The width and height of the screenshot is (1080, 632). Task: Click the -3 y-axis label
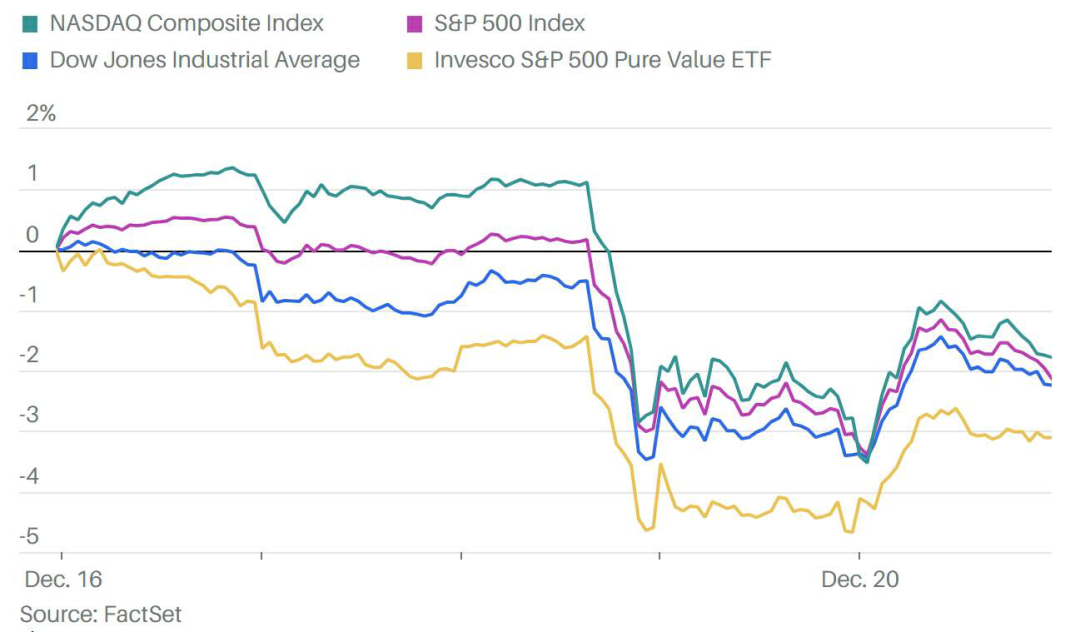click(29, 415)
